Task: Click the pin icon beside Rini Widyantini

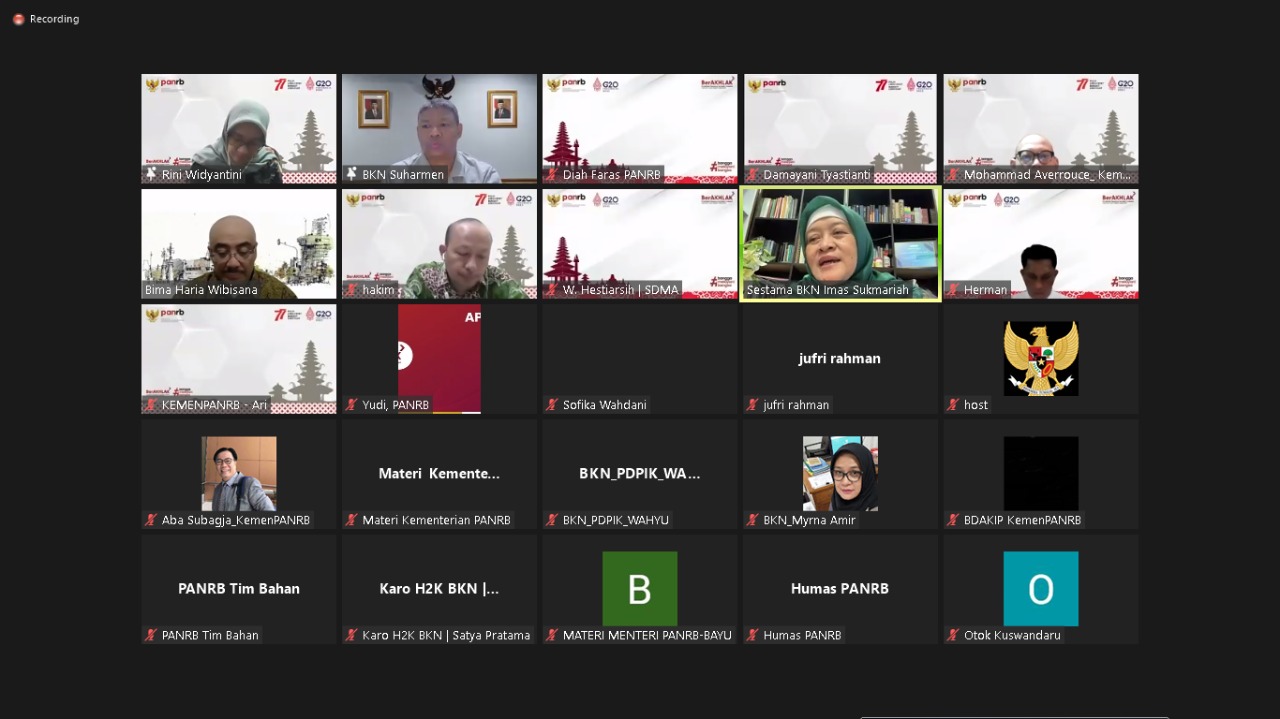Action: coord(152,174)
